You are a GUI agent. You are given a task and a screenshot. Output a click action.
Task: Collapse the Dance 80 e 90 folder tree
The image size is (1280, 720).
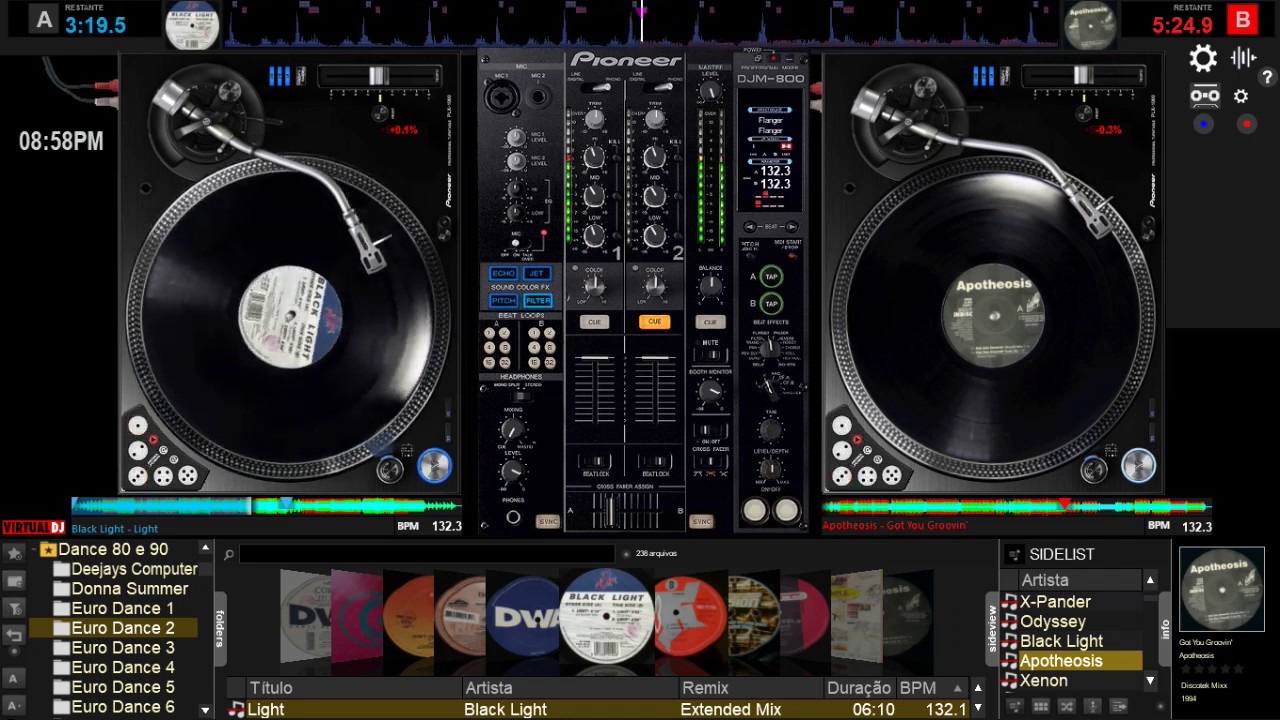pos(35,549)
